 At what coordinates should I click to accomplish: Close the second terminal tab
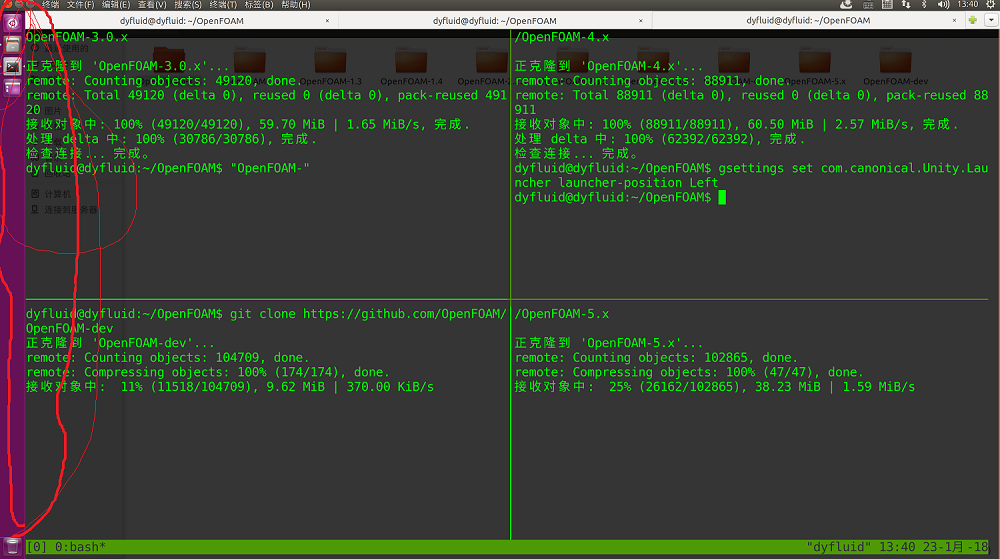pyautogui.click(x=641, y=21)
